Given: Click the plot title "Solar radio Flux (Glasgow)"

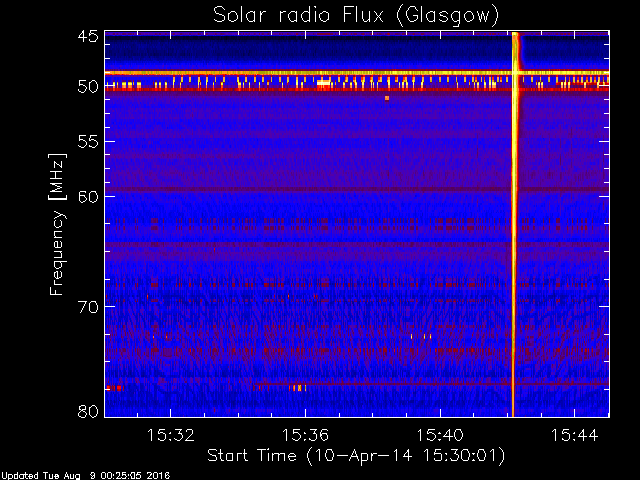Looking at the screenshot, I should pos(356,16).
